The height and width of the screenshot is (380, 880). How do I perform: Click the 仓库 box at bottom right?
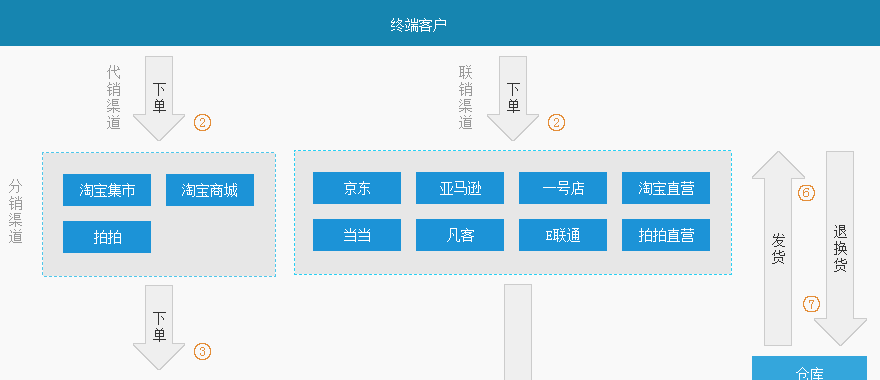pyautogui.click(x=809, y=368)
